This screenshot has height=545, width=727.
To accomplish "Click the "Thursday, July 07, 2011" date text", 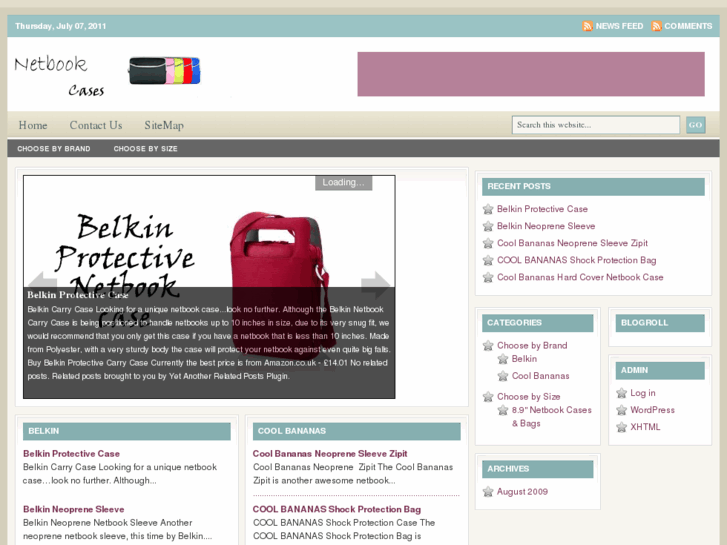I will click(61, 26).
